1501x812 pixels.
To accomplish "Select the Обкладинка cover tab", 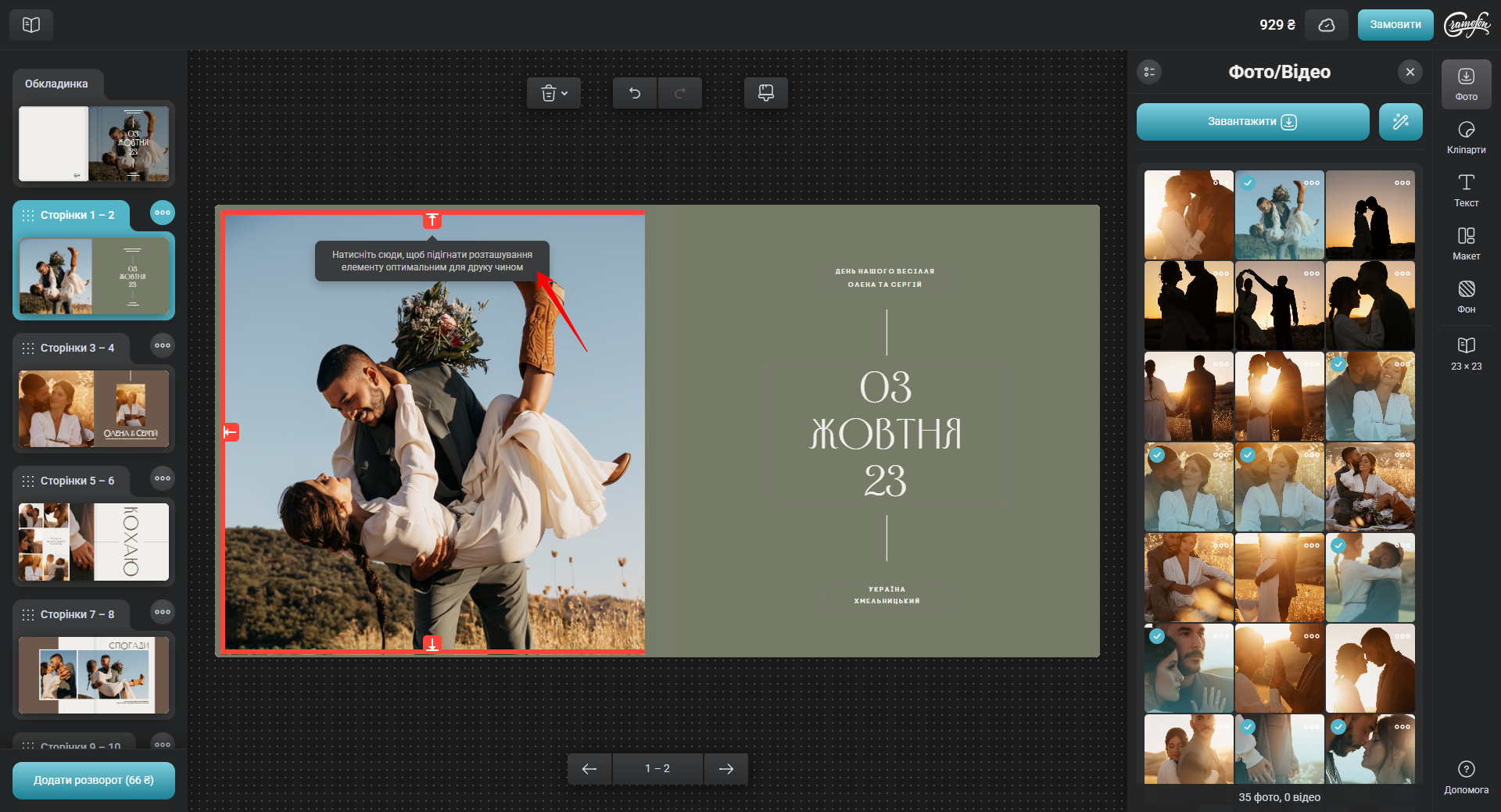I will pos(56,84).
